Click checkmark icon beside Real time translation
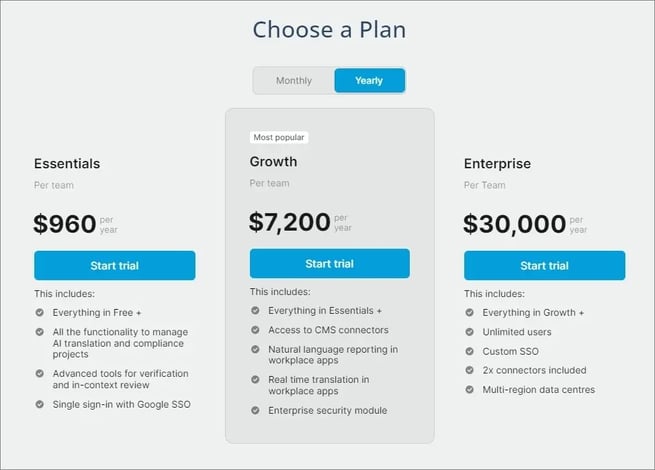The image size is (655, 470). (x=255, y=379)
